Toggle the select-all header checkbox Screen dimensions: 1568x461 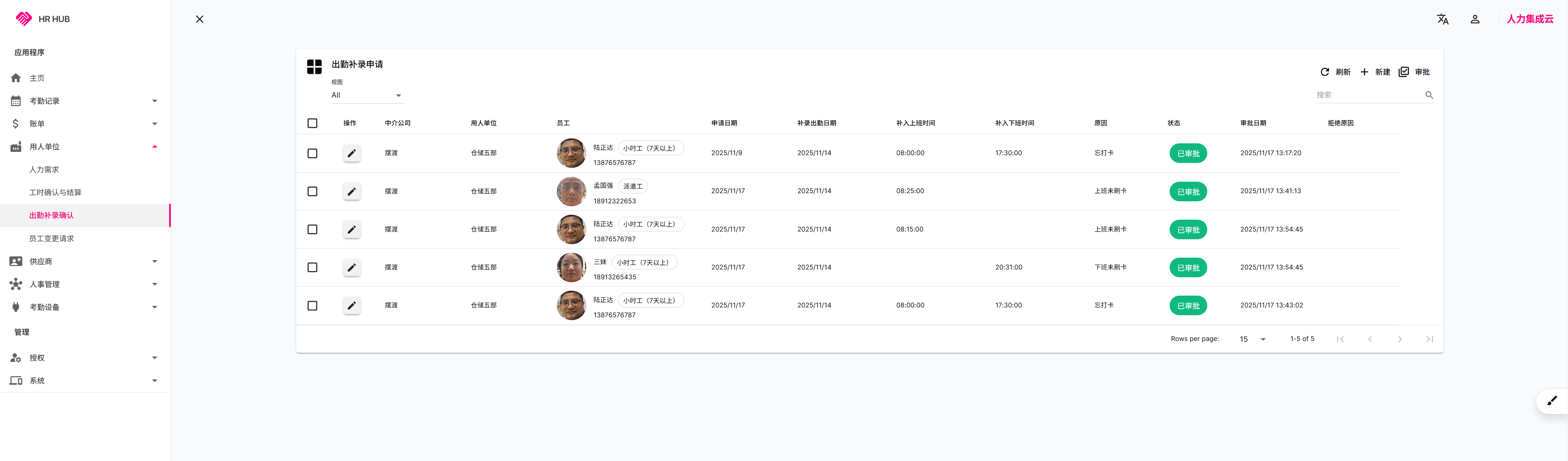pos(312,123)
